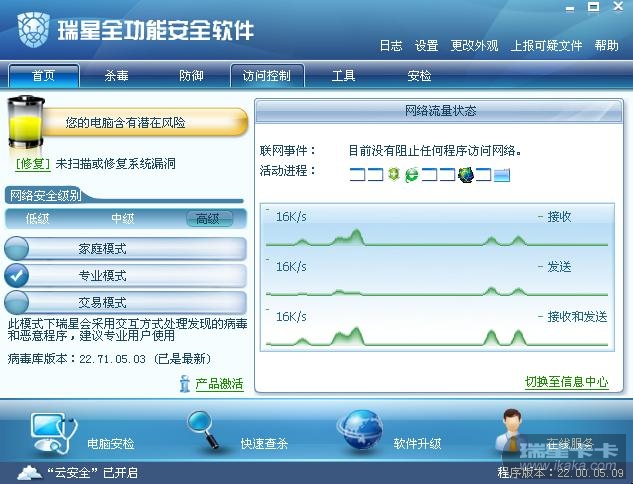Viewport: 633px width, 484px height.
Task: Click 上报可疑文件 in the top menu
Action: [547, 46]
